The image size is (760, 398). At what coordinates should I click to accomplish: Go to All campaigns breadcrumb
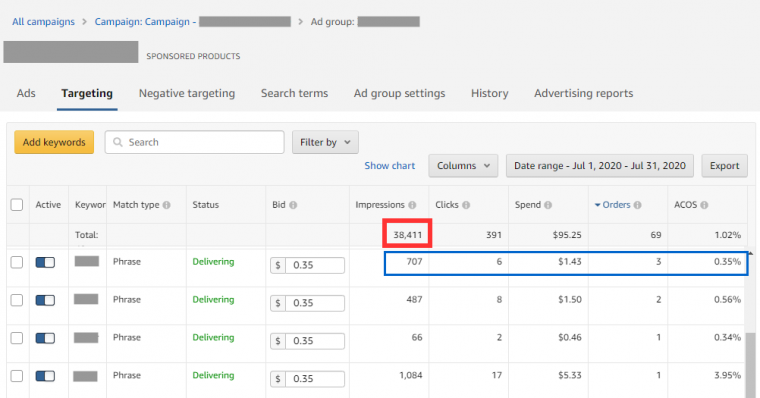[44, 22]
